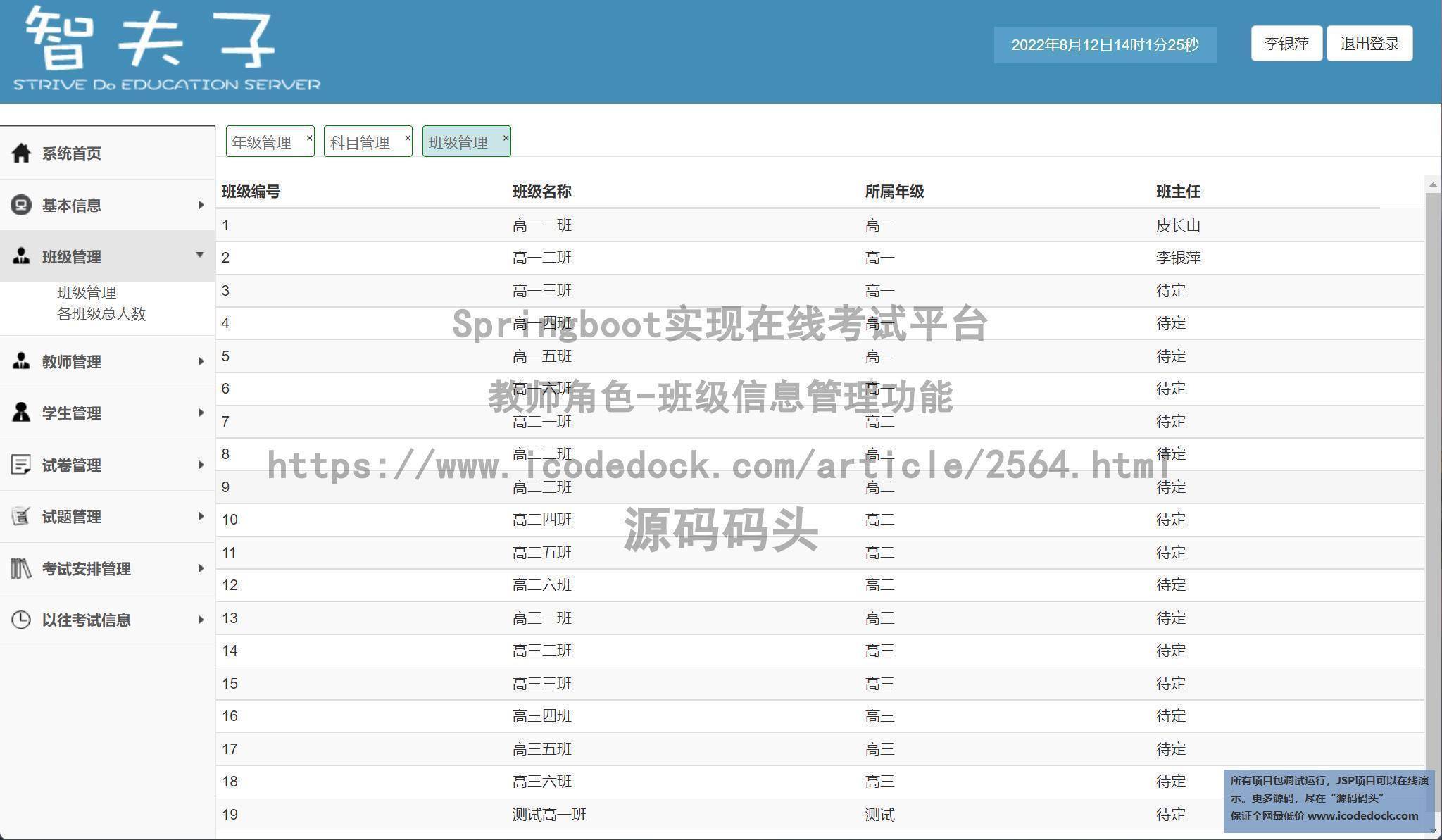Switch to the 年级管理 tab
Viewport: 1442px width, 840px height.
tap(262, 142)
